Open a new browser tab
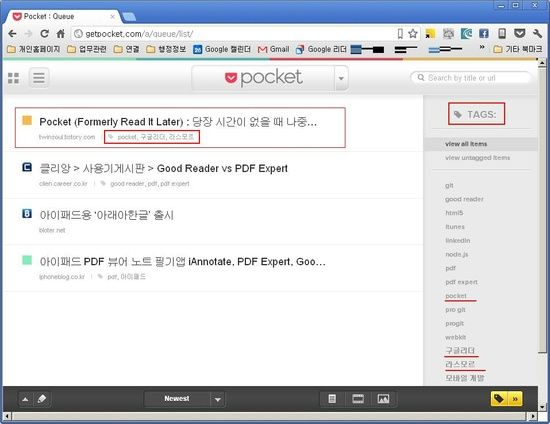The width and height of the screenshot is (550, 424). pos(129,17)
